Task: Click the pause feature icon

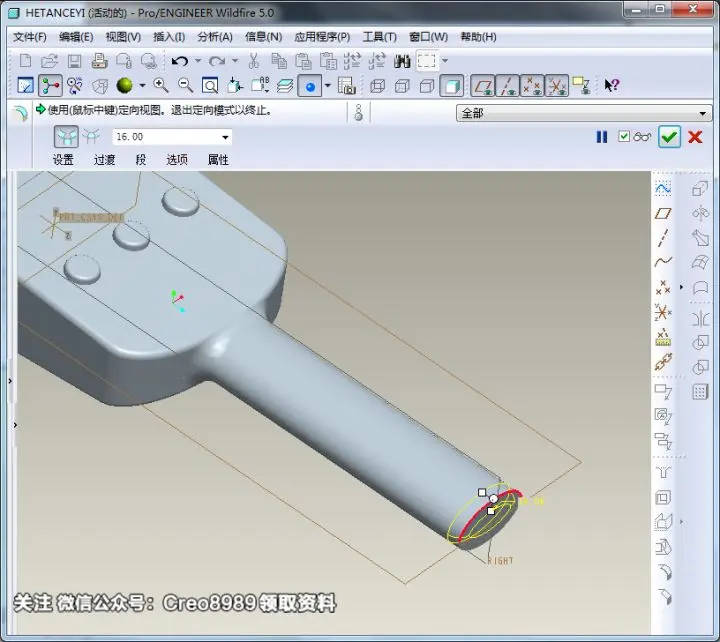Action: (x=602, y=137)
